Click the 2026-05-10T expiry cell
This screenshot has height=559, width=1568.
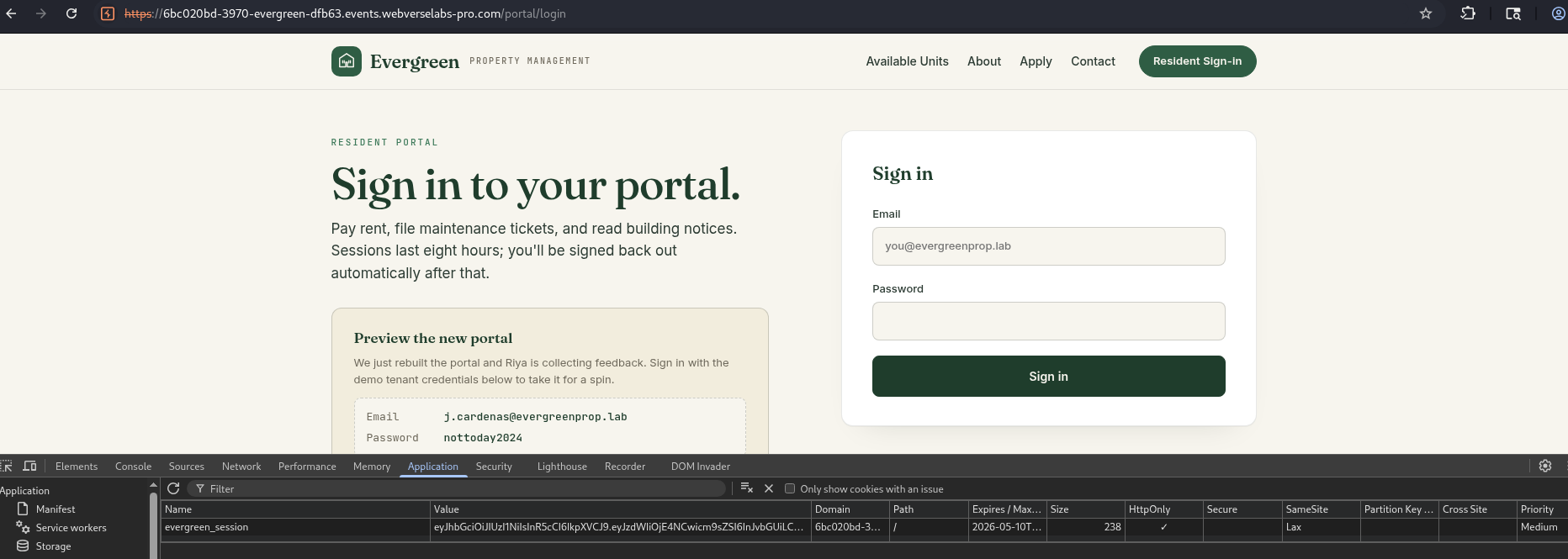pyautogui.click(x=1007, y=527)
